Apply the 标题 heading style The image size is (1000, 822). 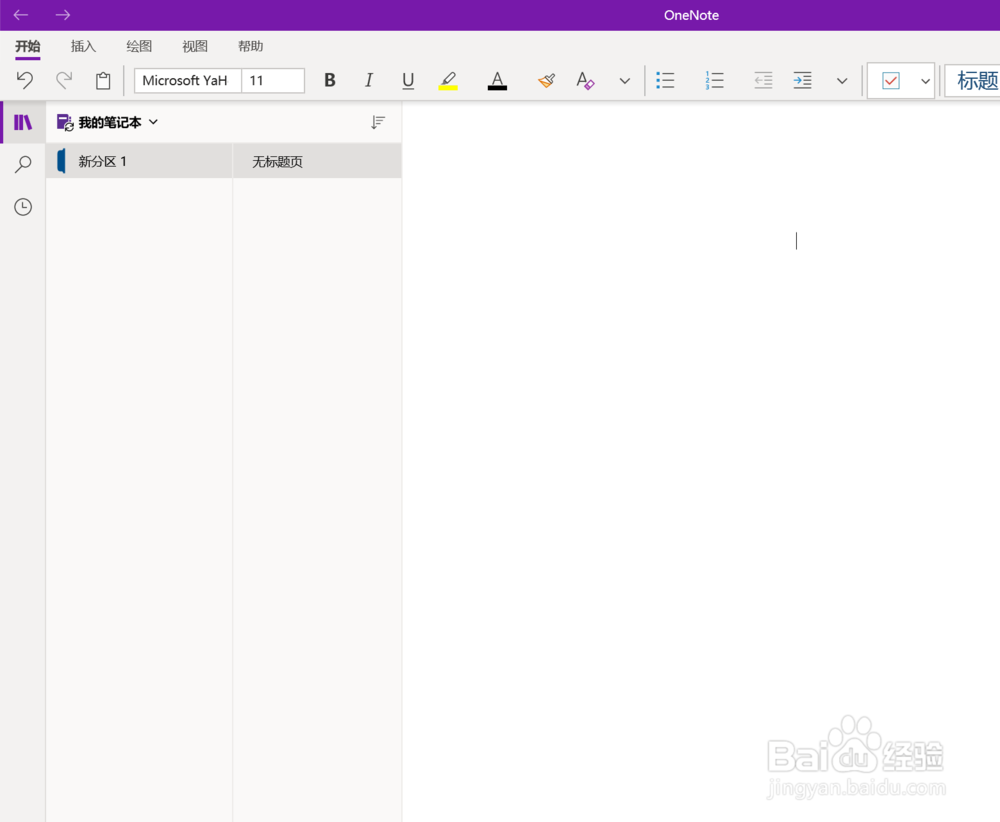[973, 80]
